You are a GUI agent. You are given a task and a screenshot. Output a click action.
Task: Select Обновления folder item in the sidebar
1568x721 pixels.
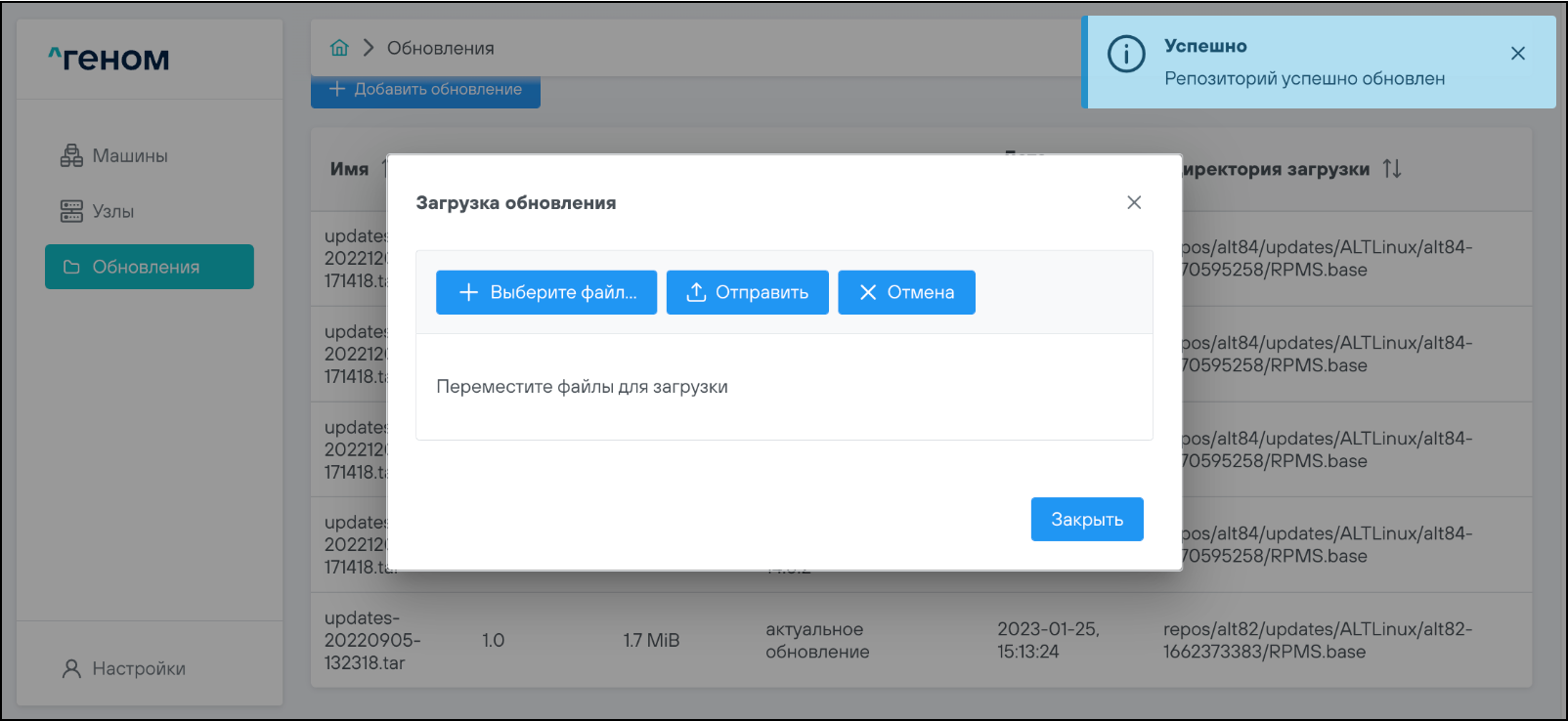[x=149, y=267]
